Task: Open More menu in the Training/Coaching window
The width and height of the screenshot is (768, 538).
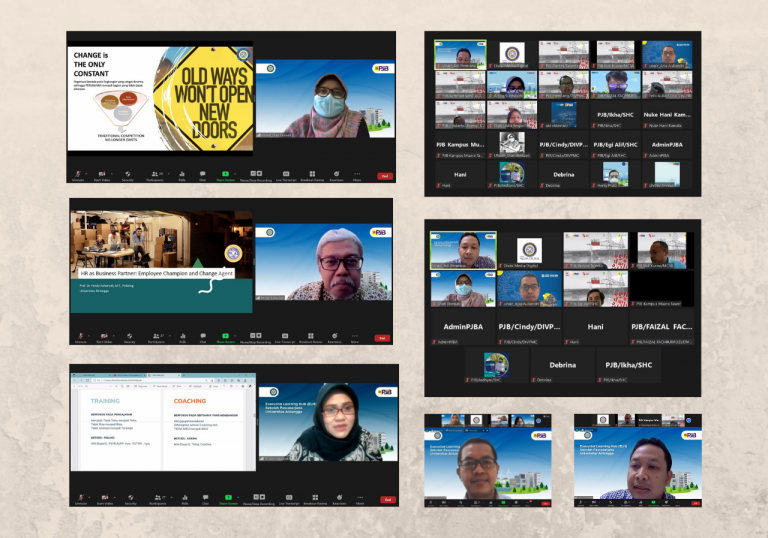Action: pos(360,500)
